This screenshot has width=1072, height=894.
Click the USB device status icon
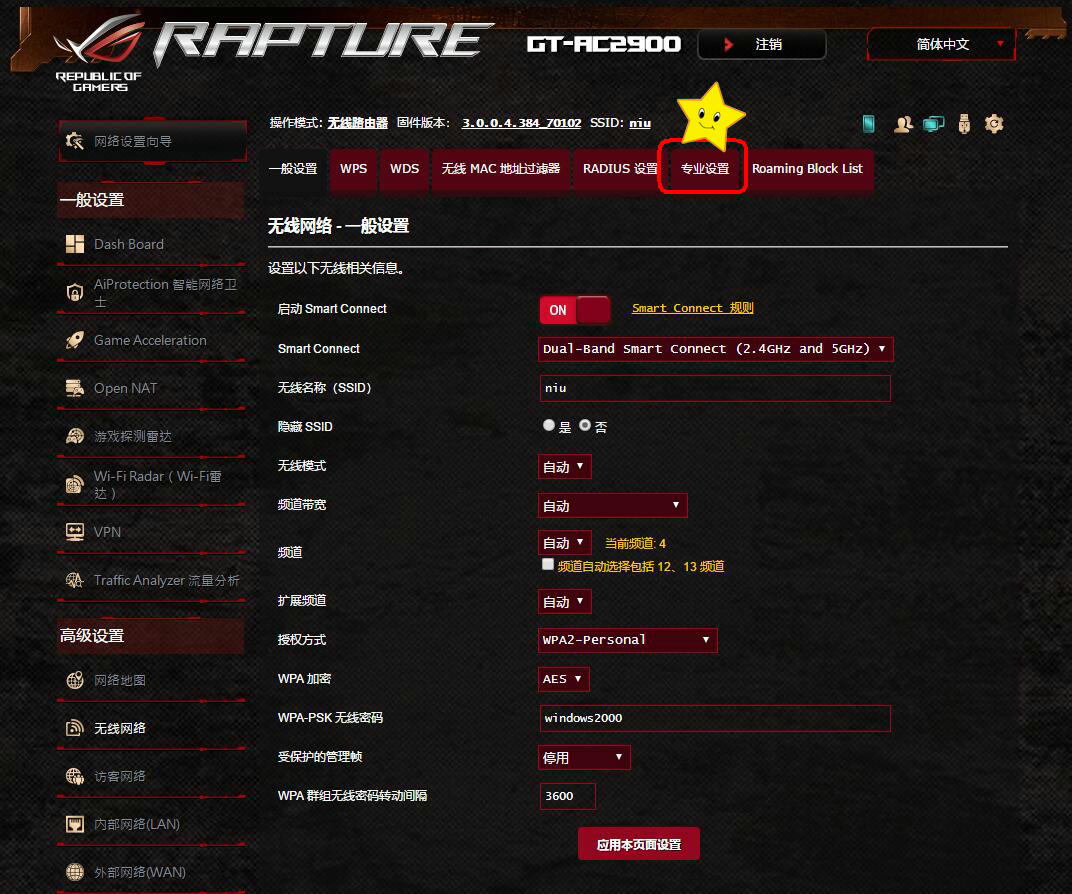click(963, 123)
